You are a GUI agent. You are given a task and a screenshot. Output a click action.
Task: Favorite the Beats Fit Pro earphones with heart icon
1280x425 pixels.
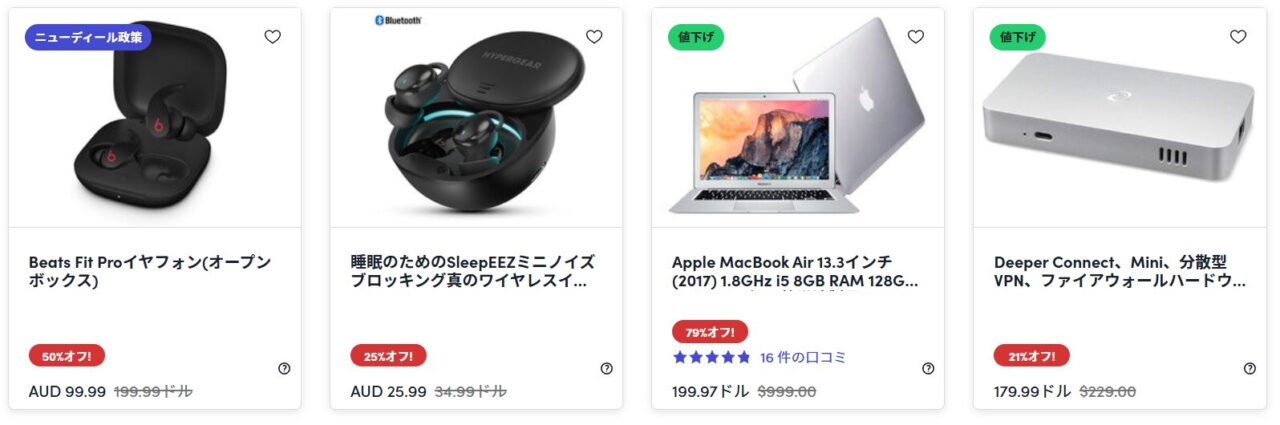click(272, 37)
